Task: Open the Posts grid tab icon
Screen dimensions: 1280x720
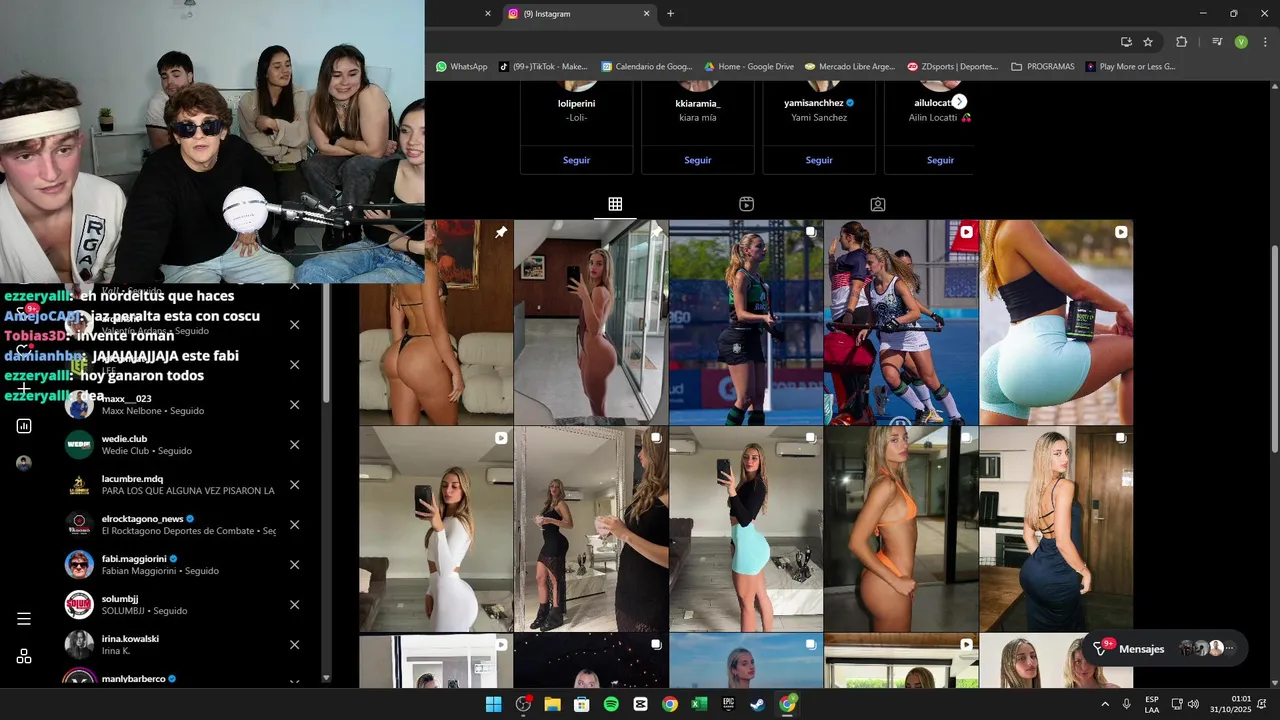Action: tap(615, 204)
